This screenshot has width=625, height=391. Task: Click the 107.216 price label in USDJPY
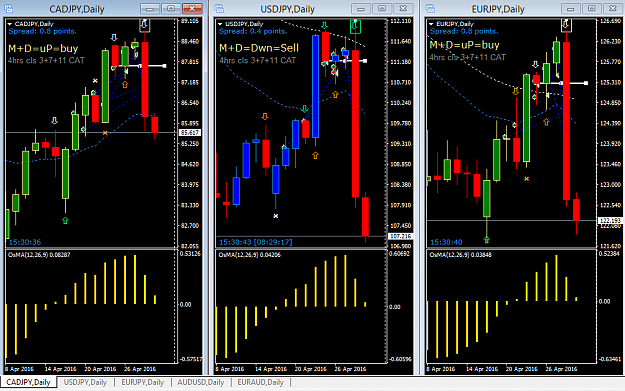tap(401, 236)
